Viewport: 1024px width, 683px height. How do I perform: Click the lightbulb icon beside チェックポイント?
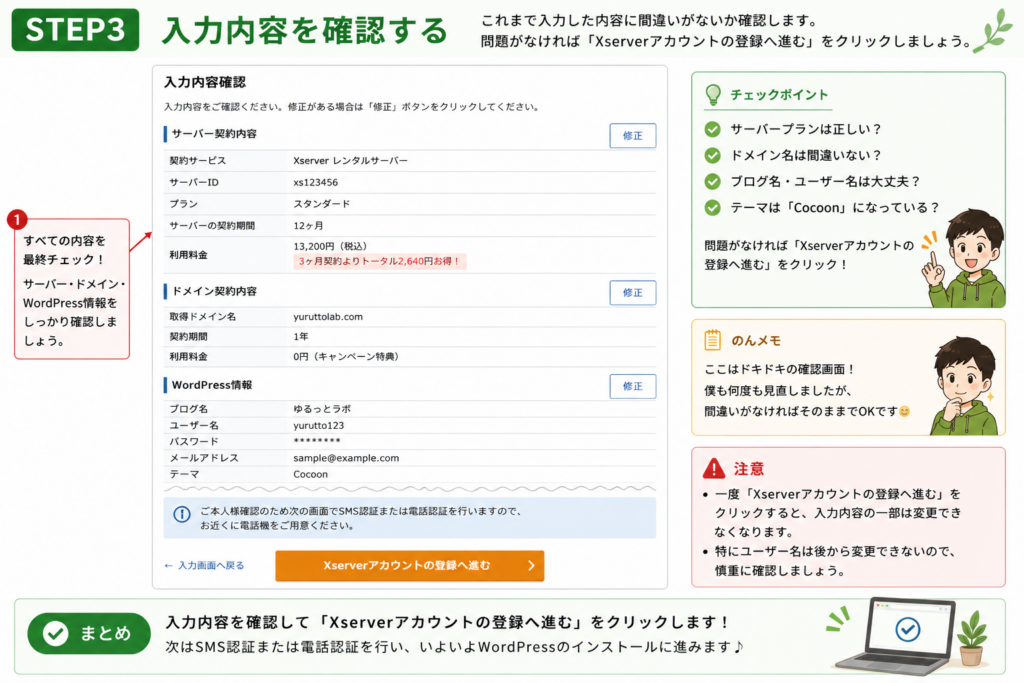[x=713, y=95]
